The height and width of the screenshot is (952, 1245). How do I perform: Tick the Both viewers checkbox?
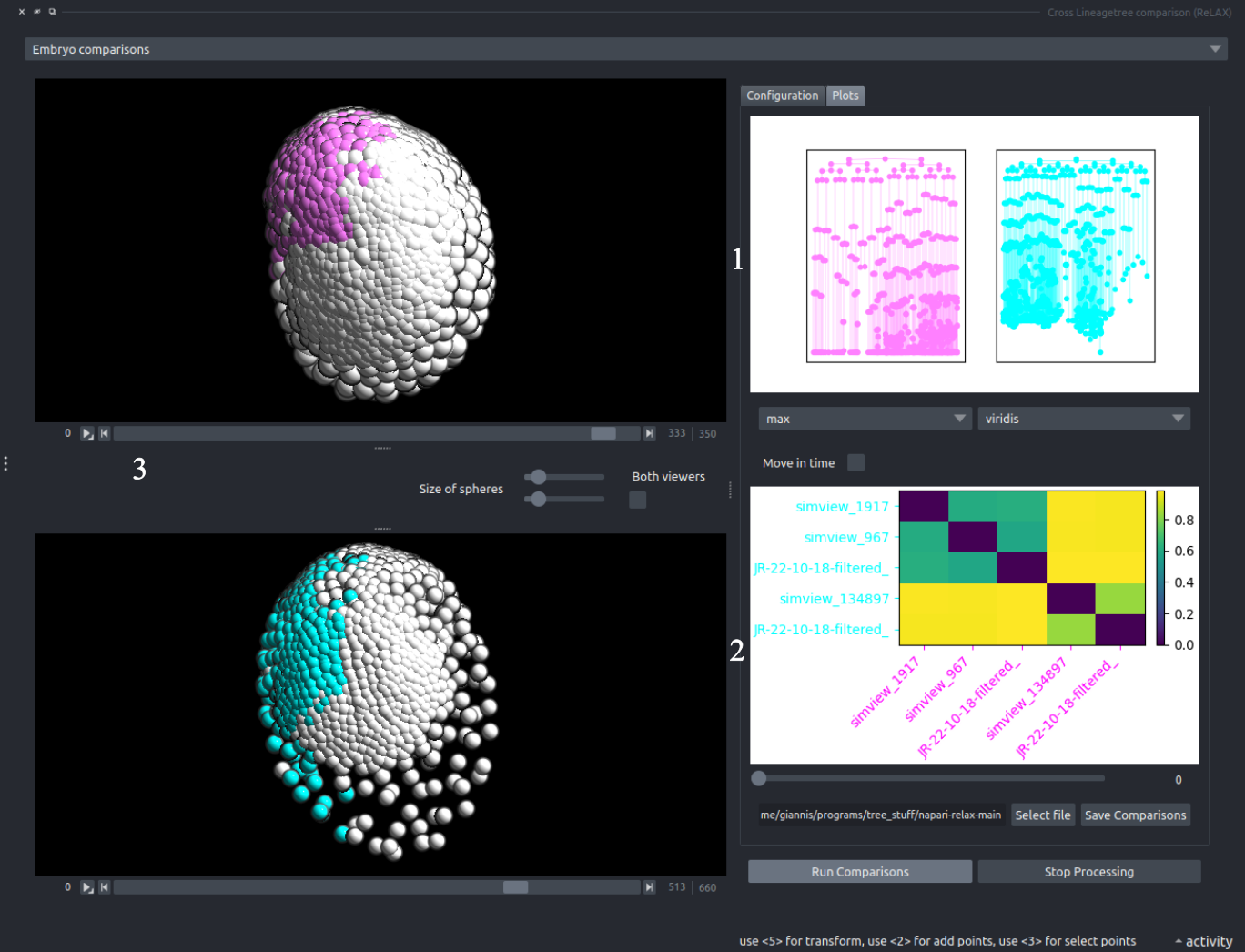coord(638,500)
